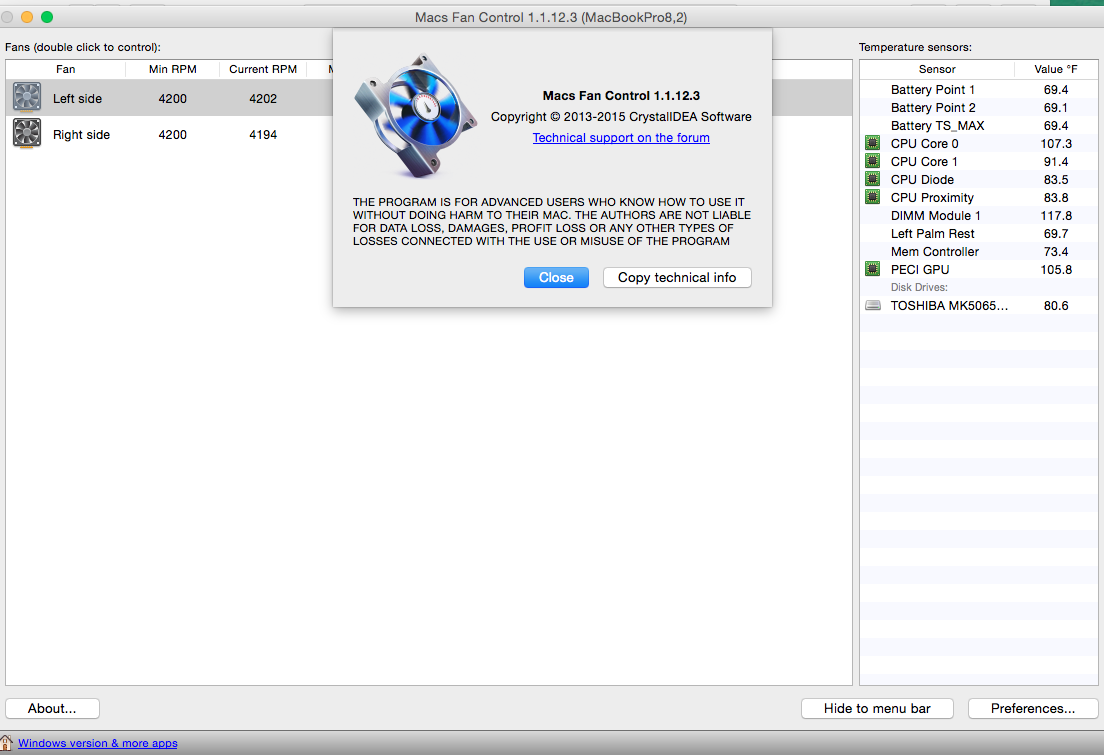Image resolution: width=1104 pixels, height=755 pixels.
Task: Click DIMM Module 1 value 117.8
Action: [x=1056, y=216]
